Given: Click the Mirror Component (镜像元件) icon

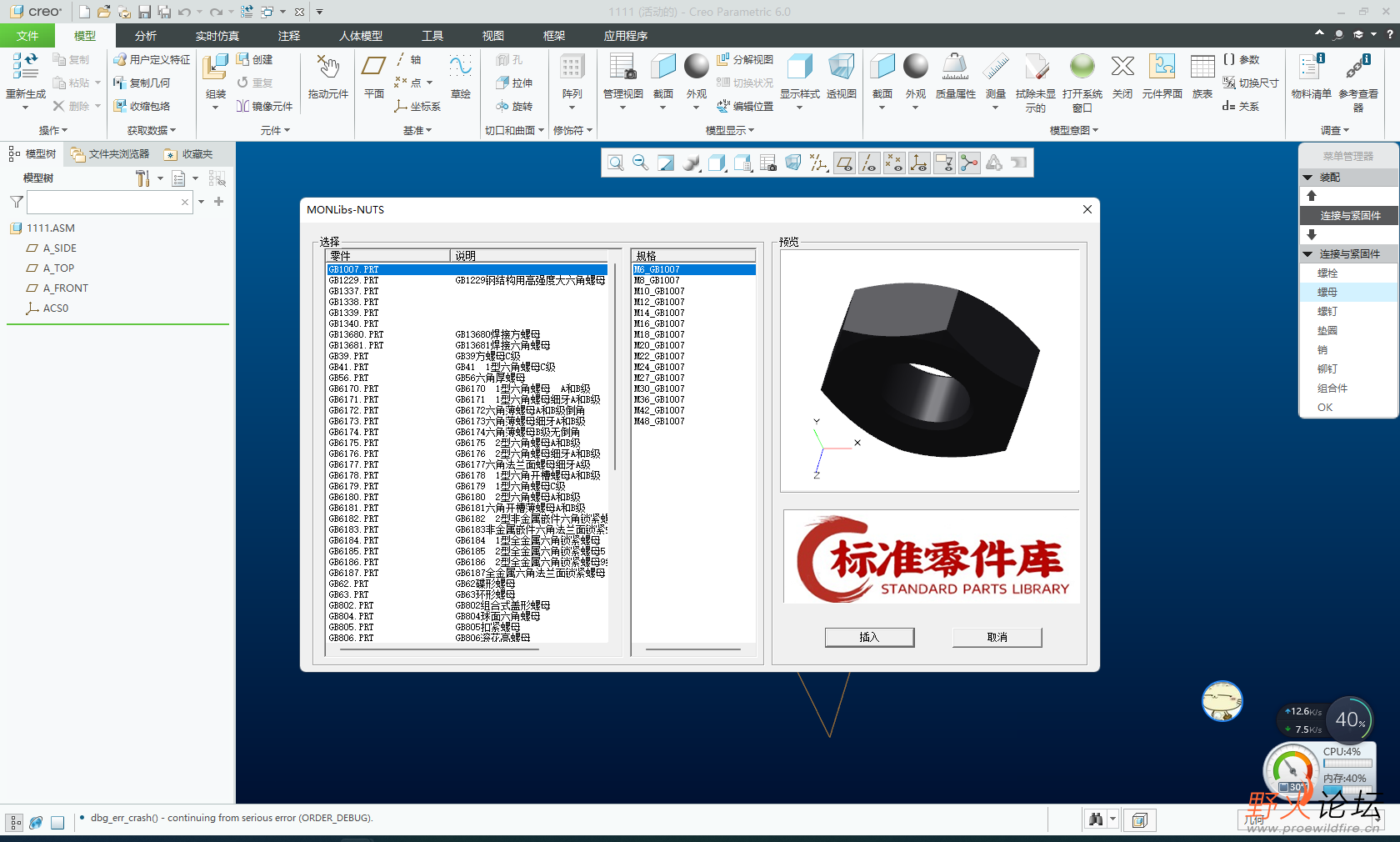Looking at the screenshot, I should [265, 106].
